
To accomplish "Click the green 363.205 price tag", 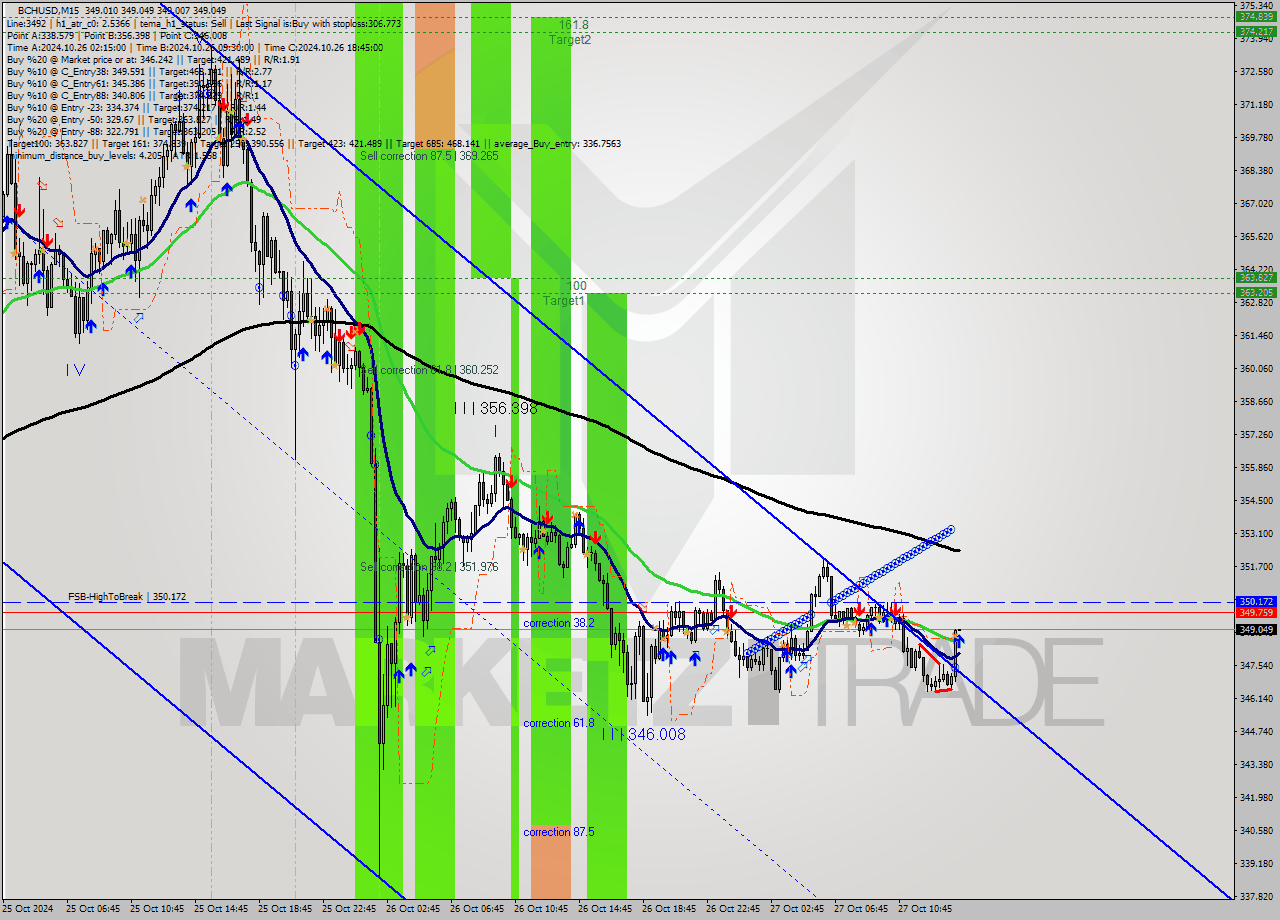I will tap(1256, 293).
